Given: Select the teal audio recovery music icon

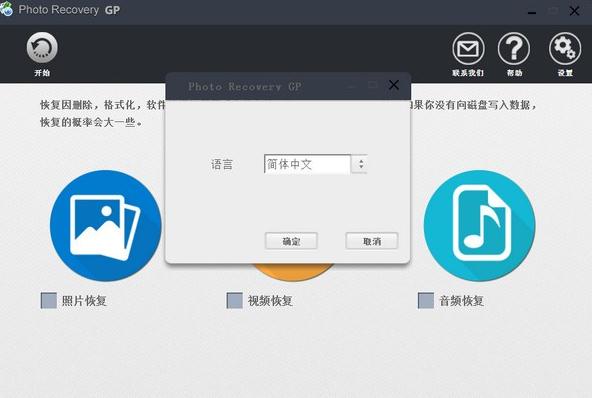Looking at the screenshot, I should click(x=479, y=226).
